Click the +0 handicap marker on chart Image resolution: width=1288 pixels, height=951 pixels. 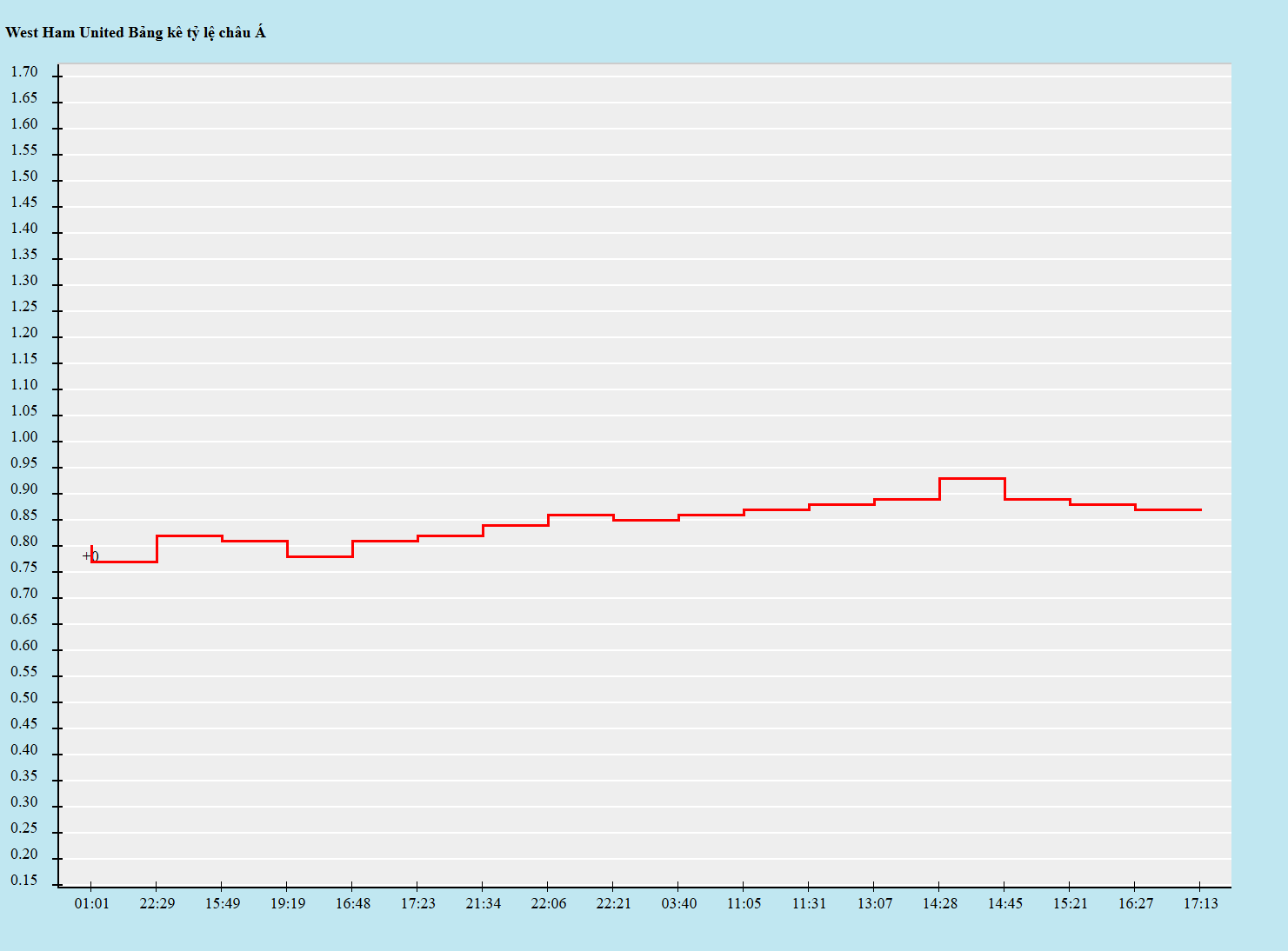(90, 556)
